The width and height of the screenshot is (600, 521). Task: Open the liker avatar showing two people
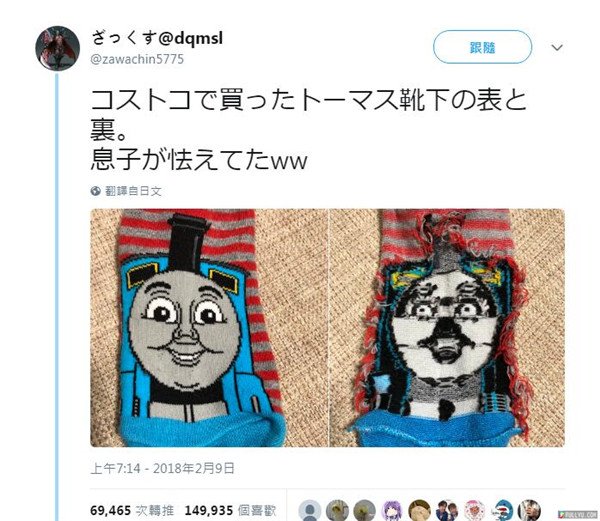click(x=447, y=511)
